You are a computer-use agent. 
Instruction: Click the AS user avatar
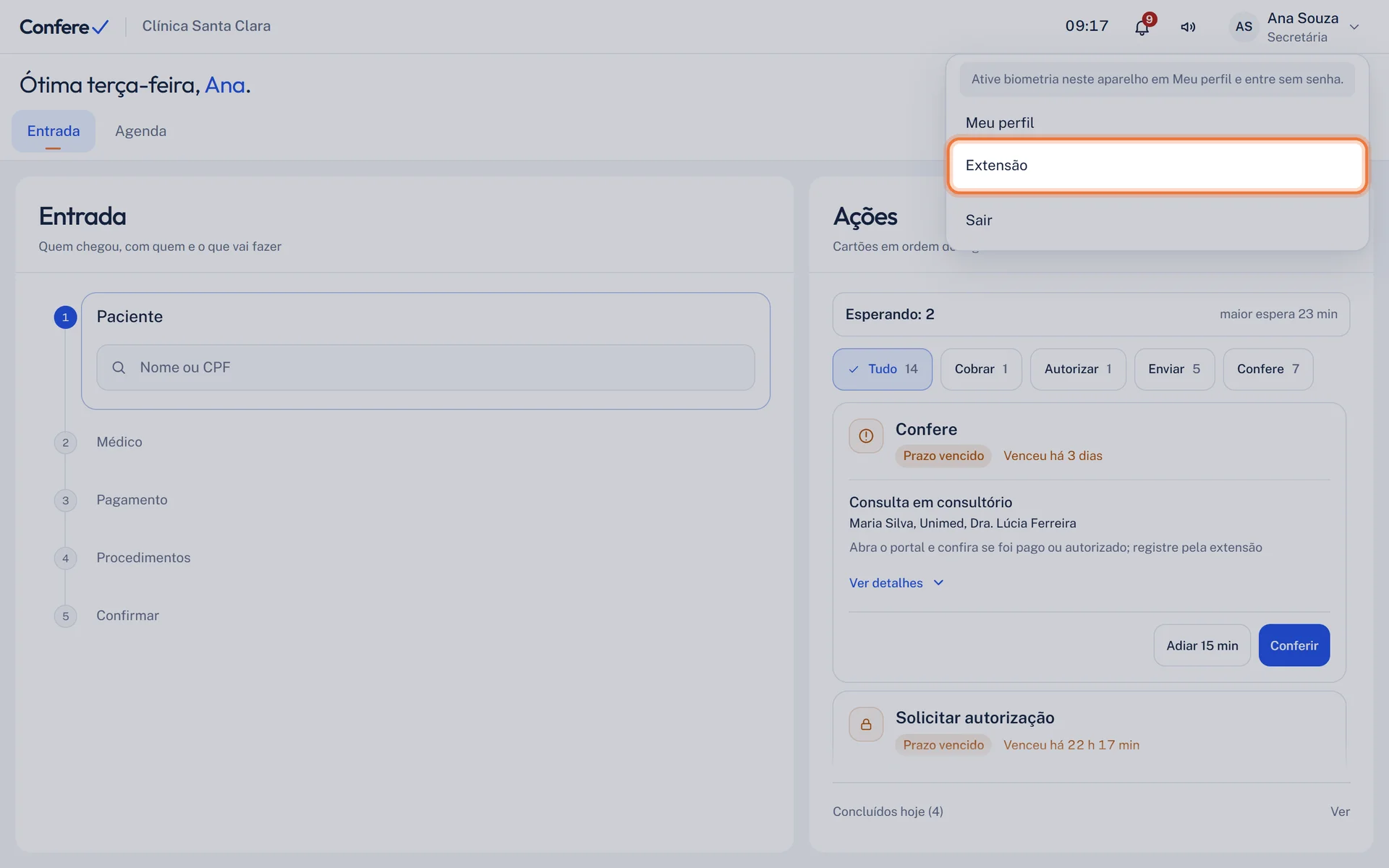[1244, 27]
